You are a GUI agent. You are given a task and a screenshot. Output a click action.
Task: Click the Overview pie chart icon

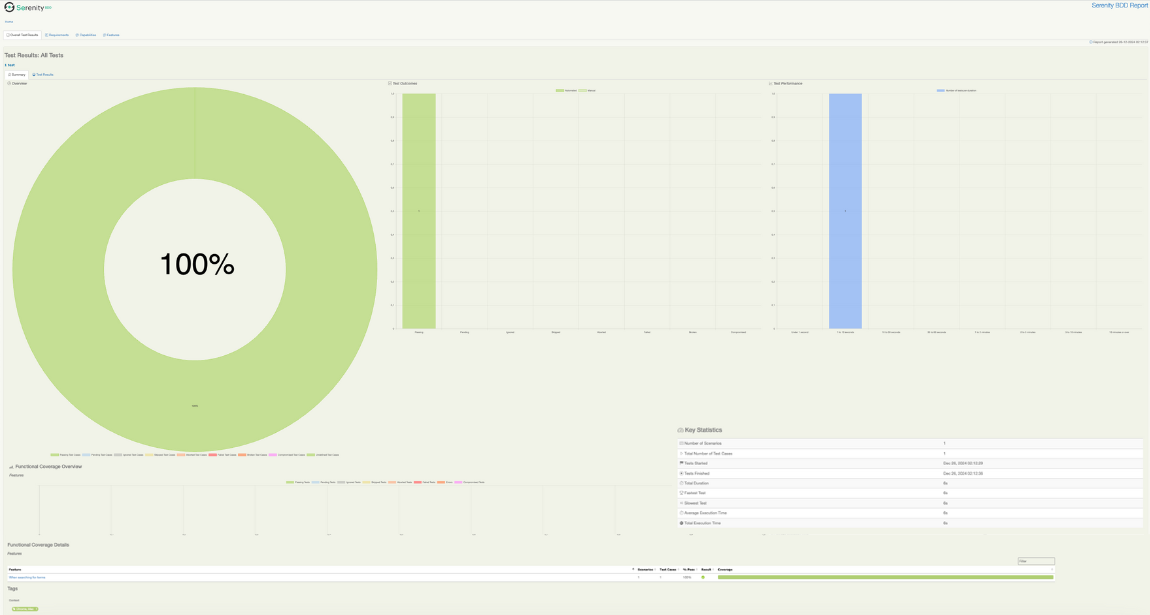tap(9, 83)
